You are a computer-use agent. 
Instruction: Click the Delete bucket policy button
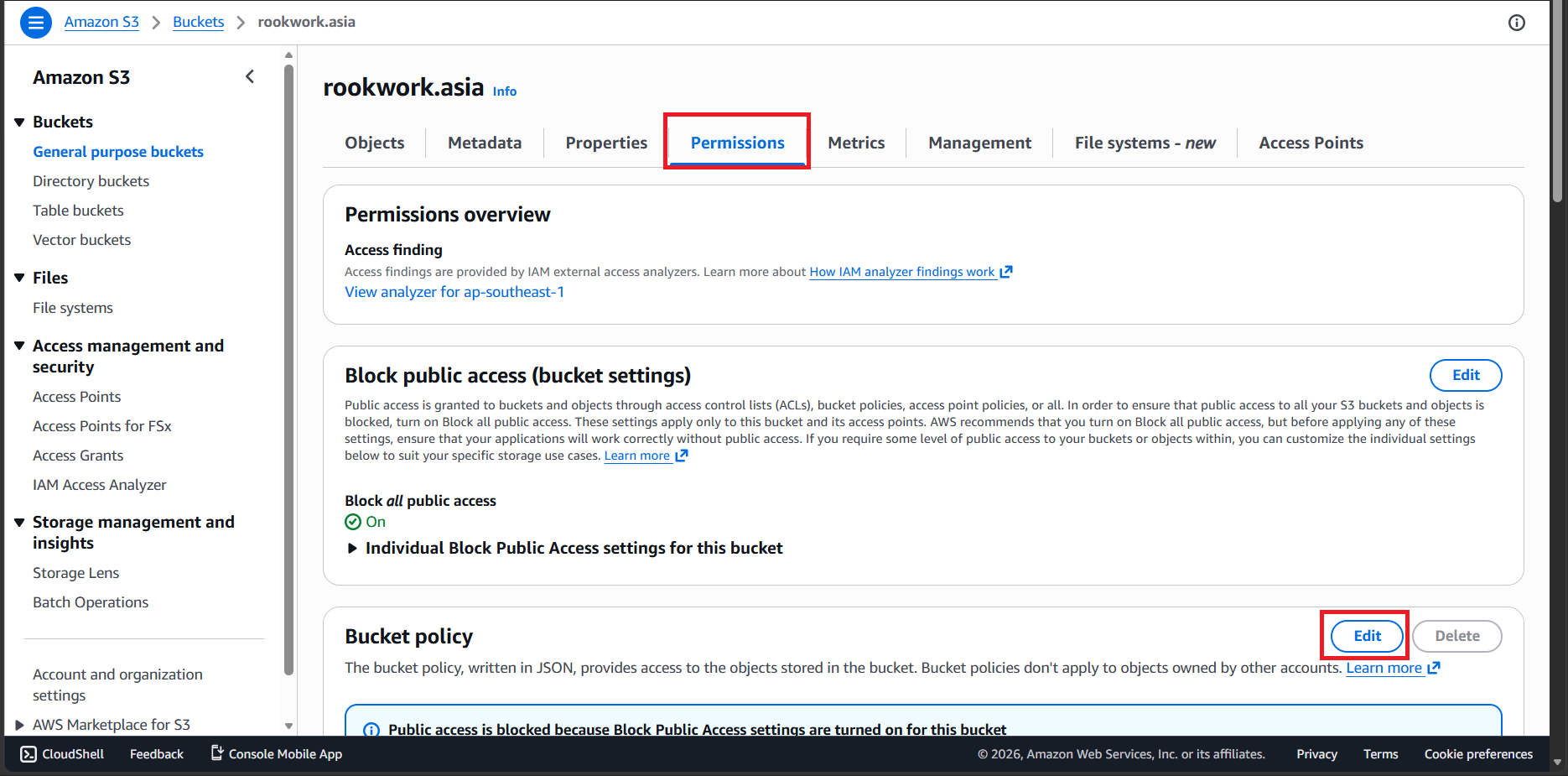1457,636
